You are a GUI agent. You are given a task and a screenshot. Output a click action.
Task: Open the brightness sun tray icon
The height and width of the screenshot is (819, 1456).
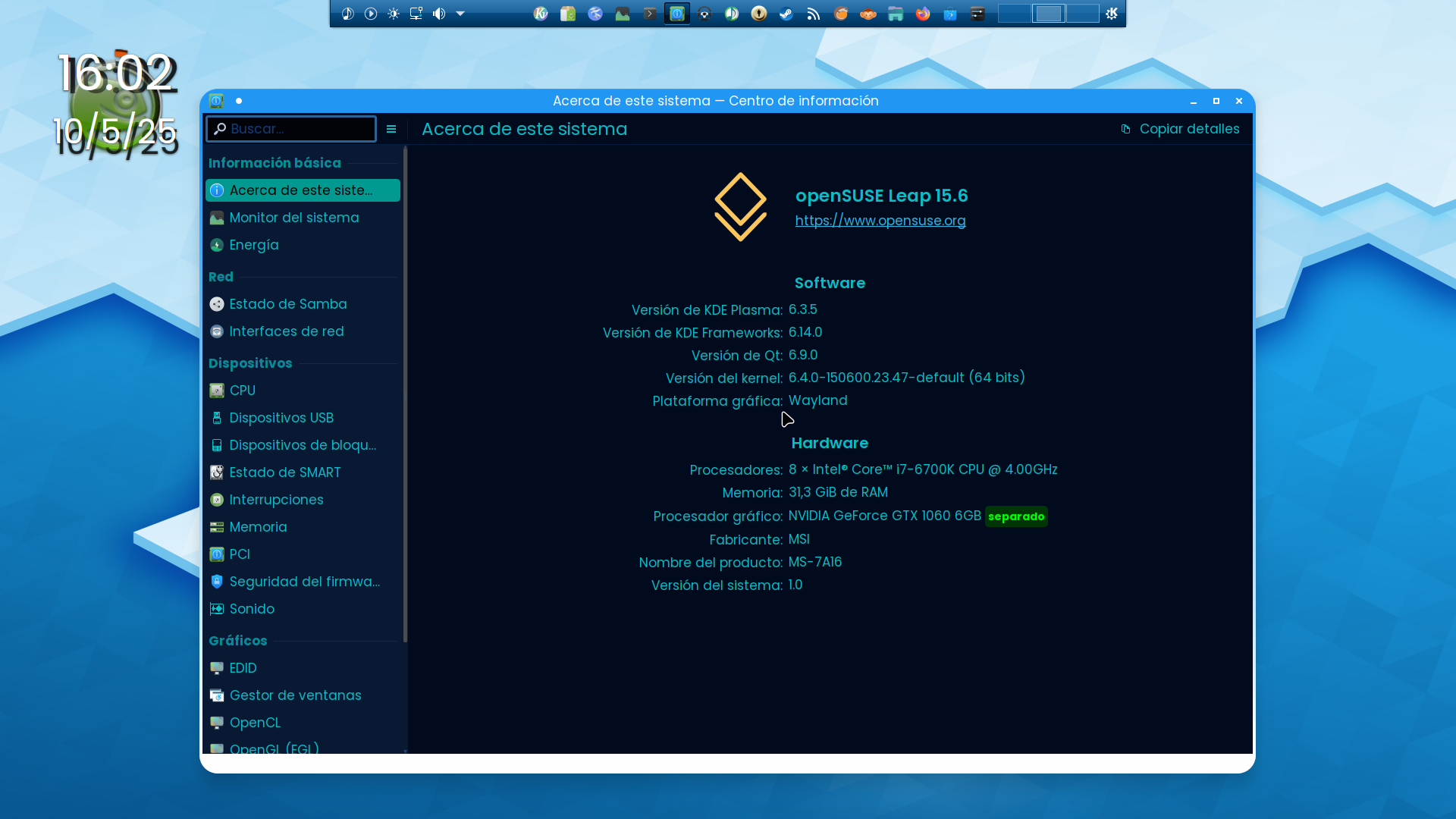394,14
